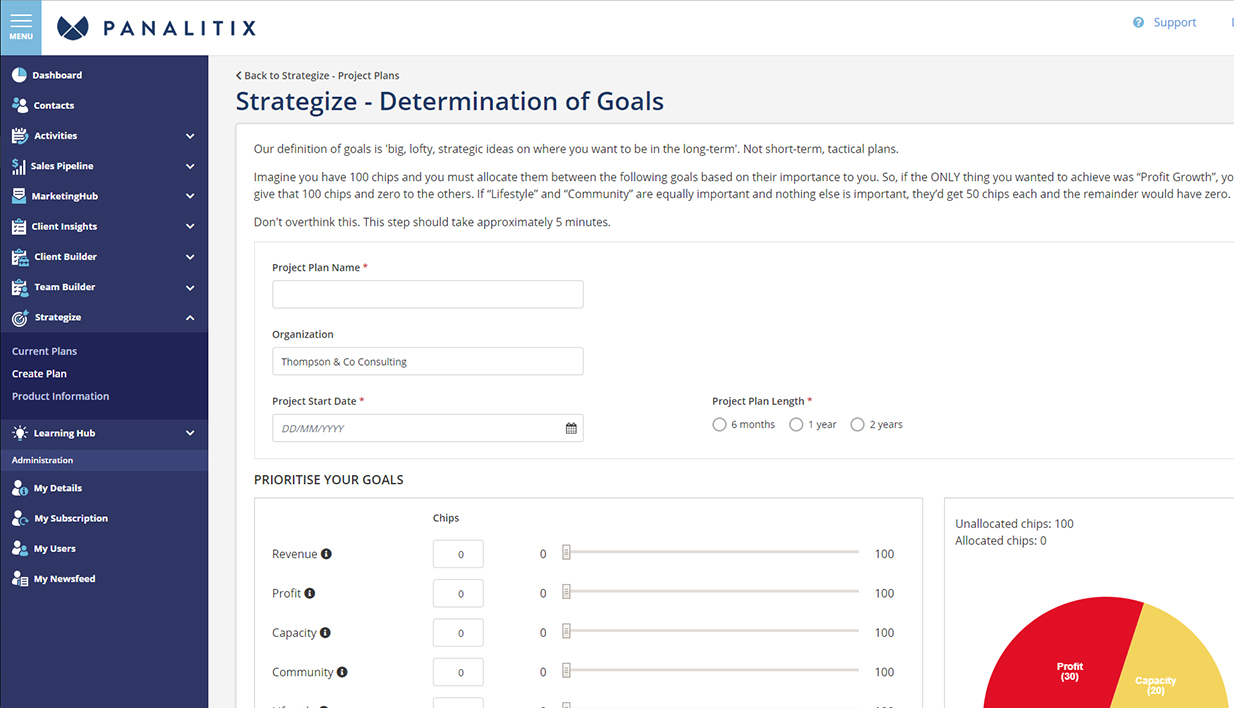The width and height of the screenshot is (1234, 708).
Task: Click the Revenue chips slider handle
Action: coord(566,552)
